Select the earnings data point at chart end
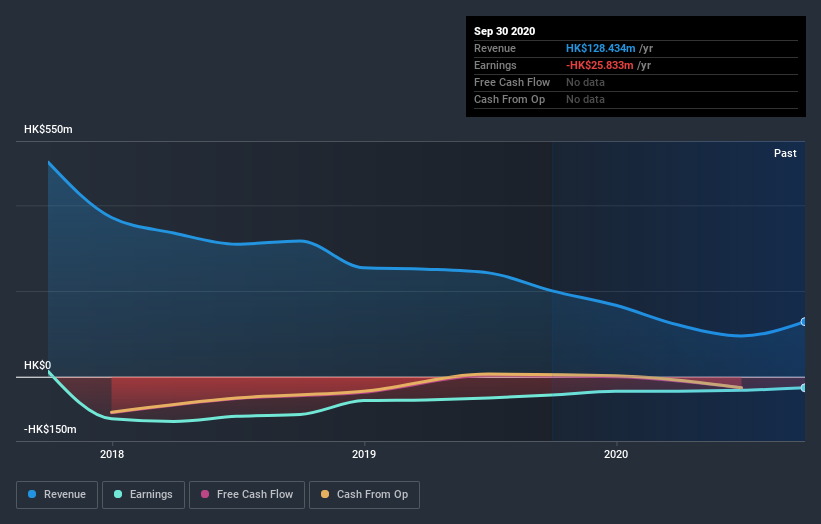 (804, 388)
